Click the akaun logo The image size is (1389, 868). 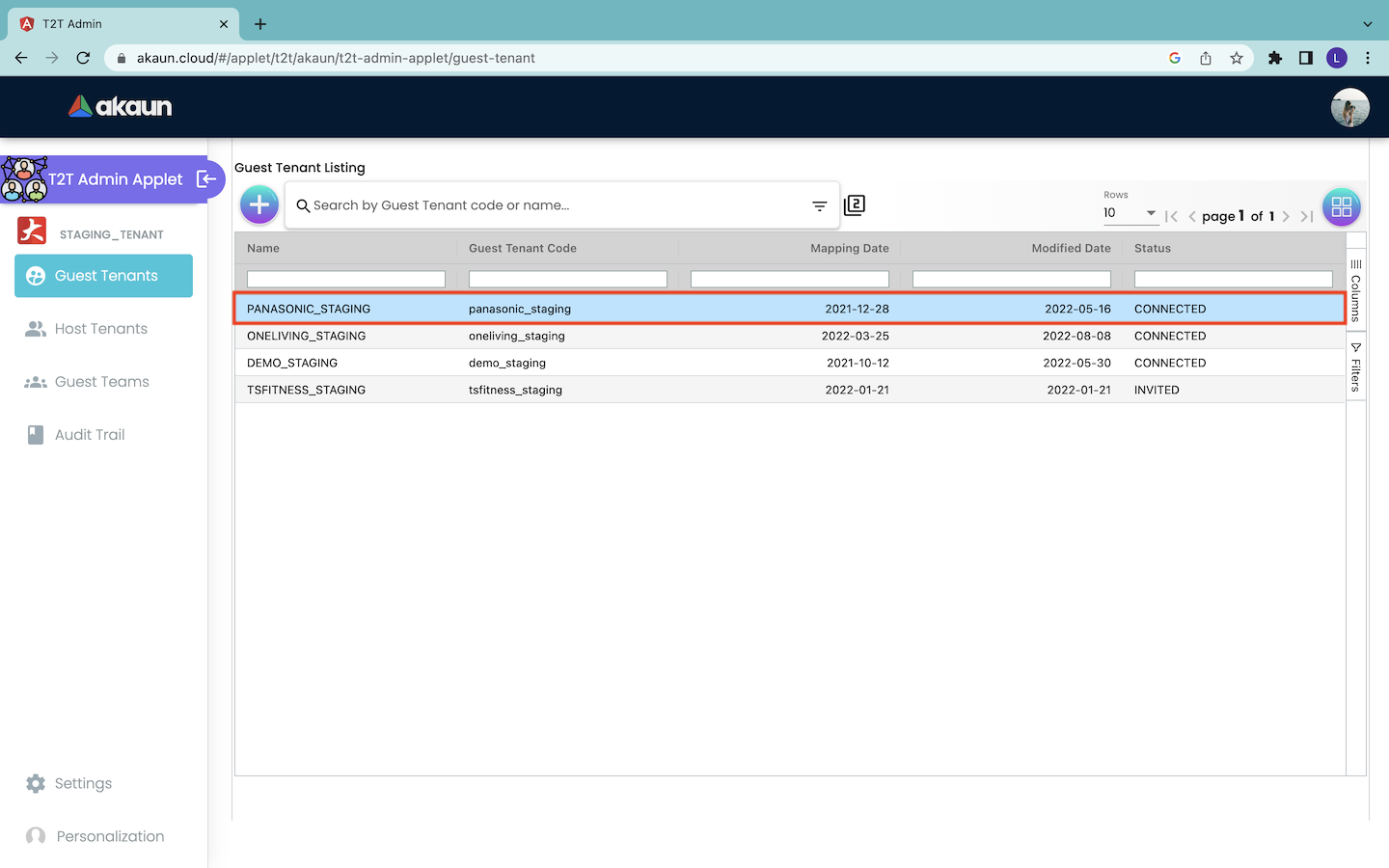pyautogui.click(x=121, y=106)
